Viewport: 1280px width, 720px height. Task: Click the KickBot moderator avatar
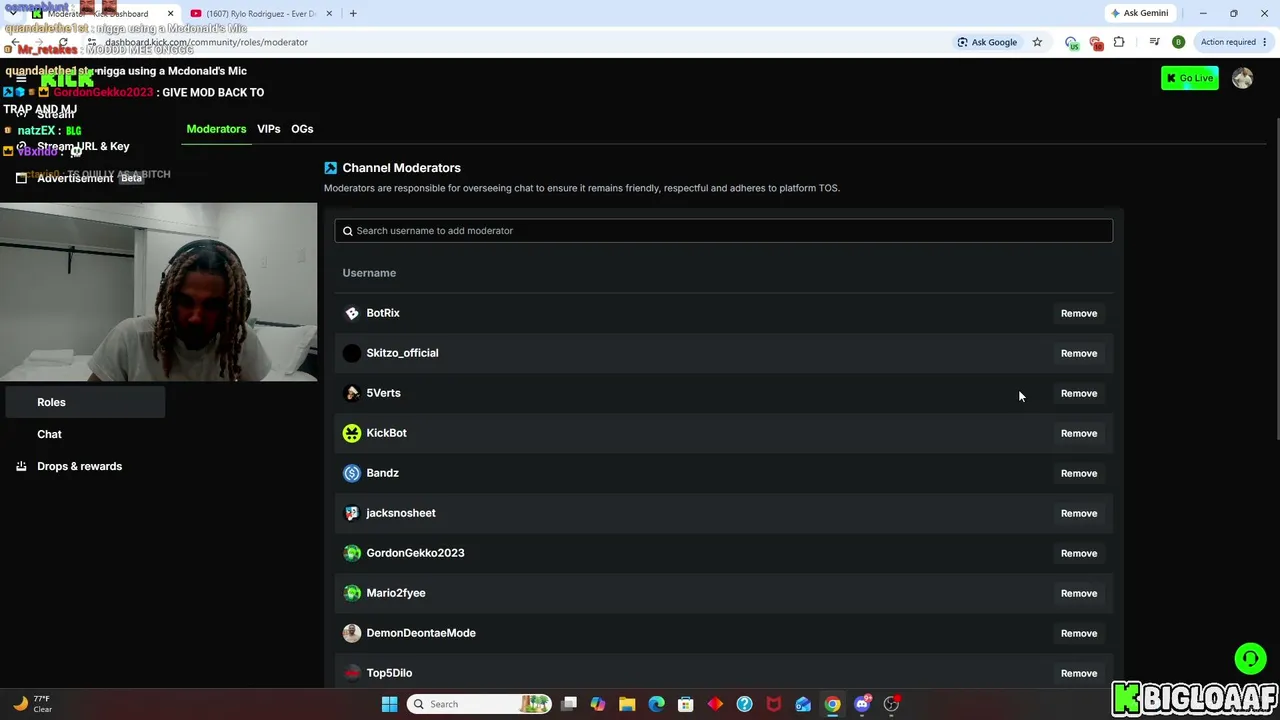pyautogui.click(x=352, y=433)
